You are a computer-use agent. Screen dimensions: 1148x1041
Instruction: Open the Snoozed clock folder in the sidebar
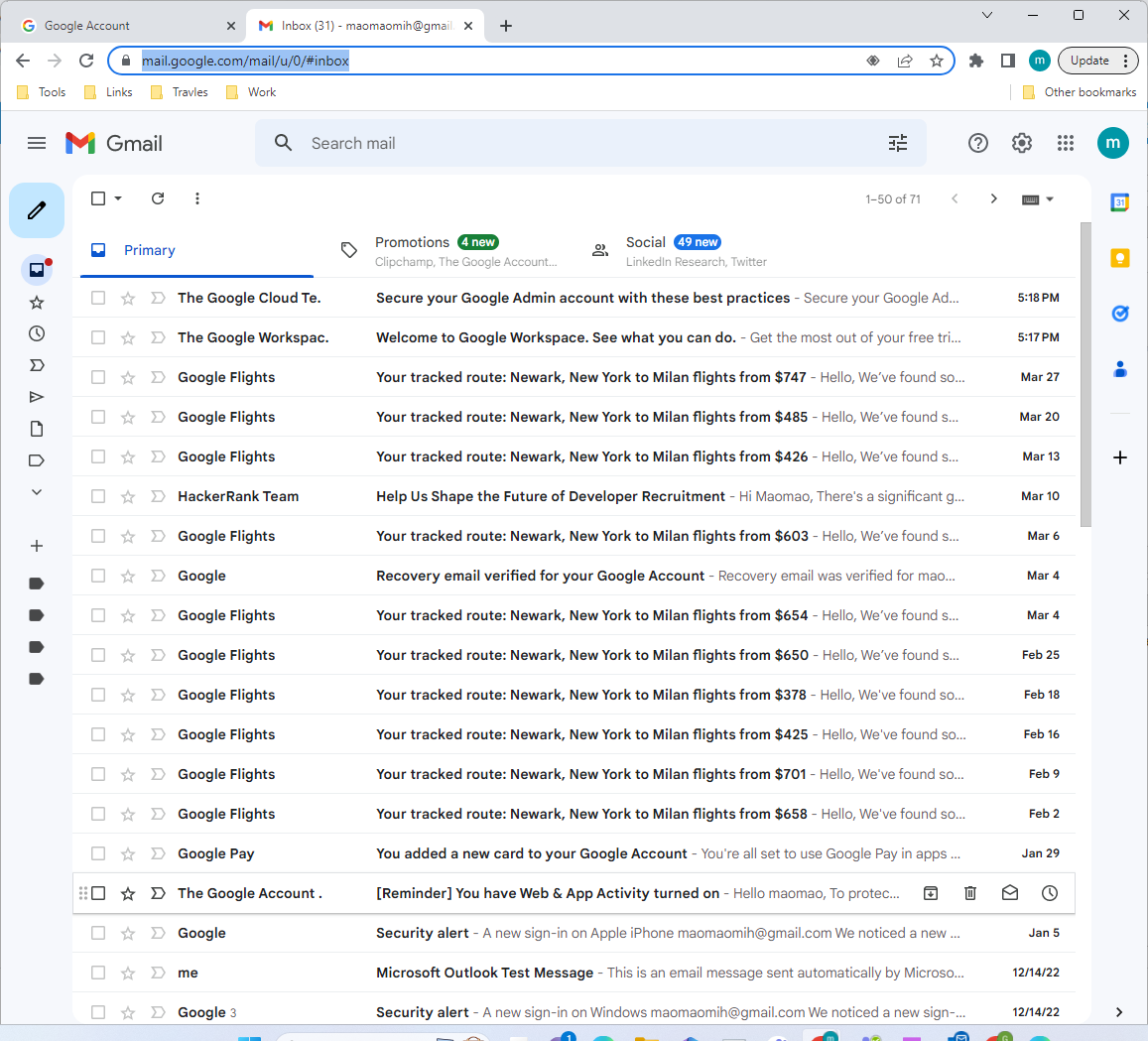coord(37,333)
